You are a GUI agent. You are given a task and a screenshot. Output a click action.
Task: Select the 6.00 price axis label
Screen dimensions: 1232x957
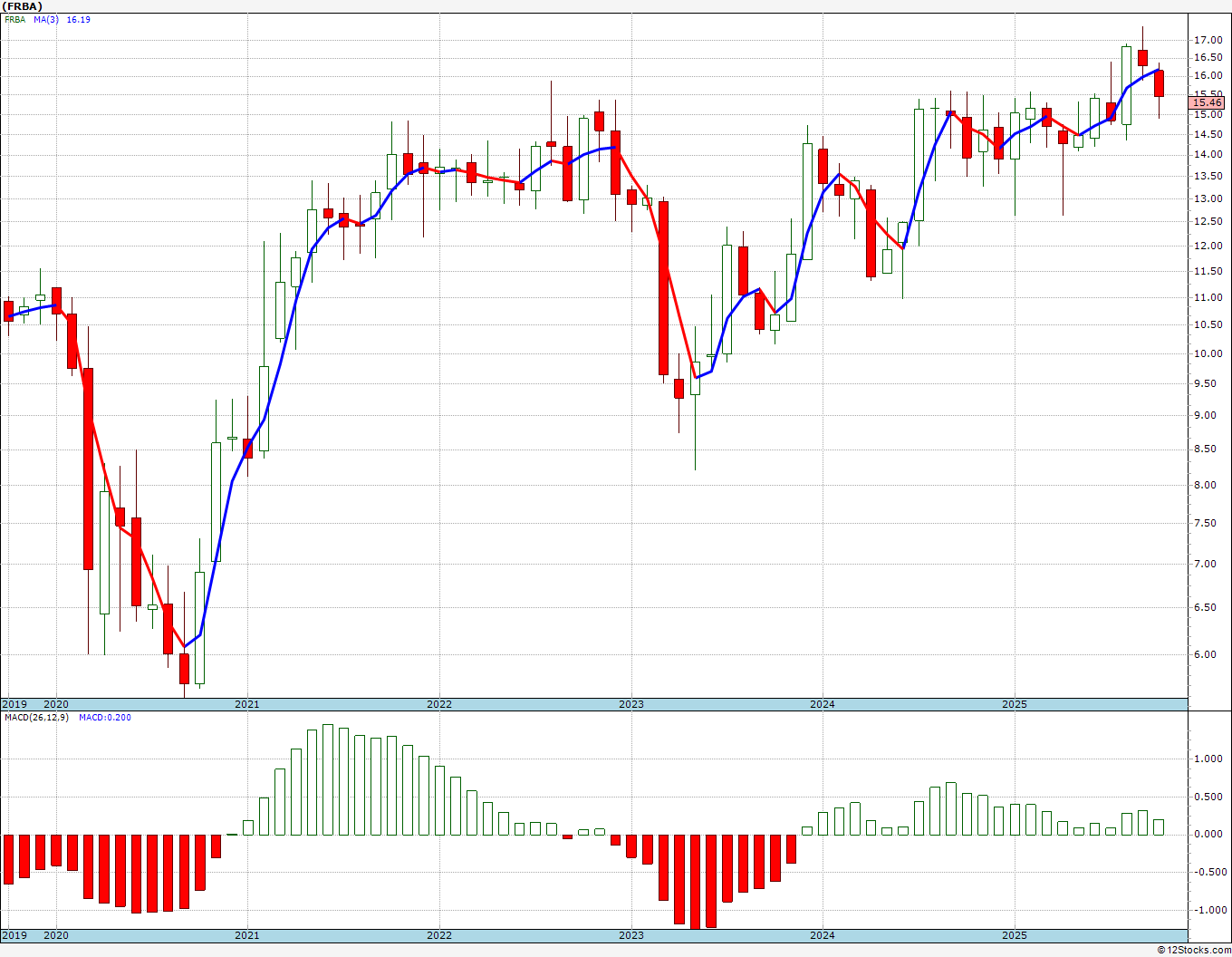1205,654
